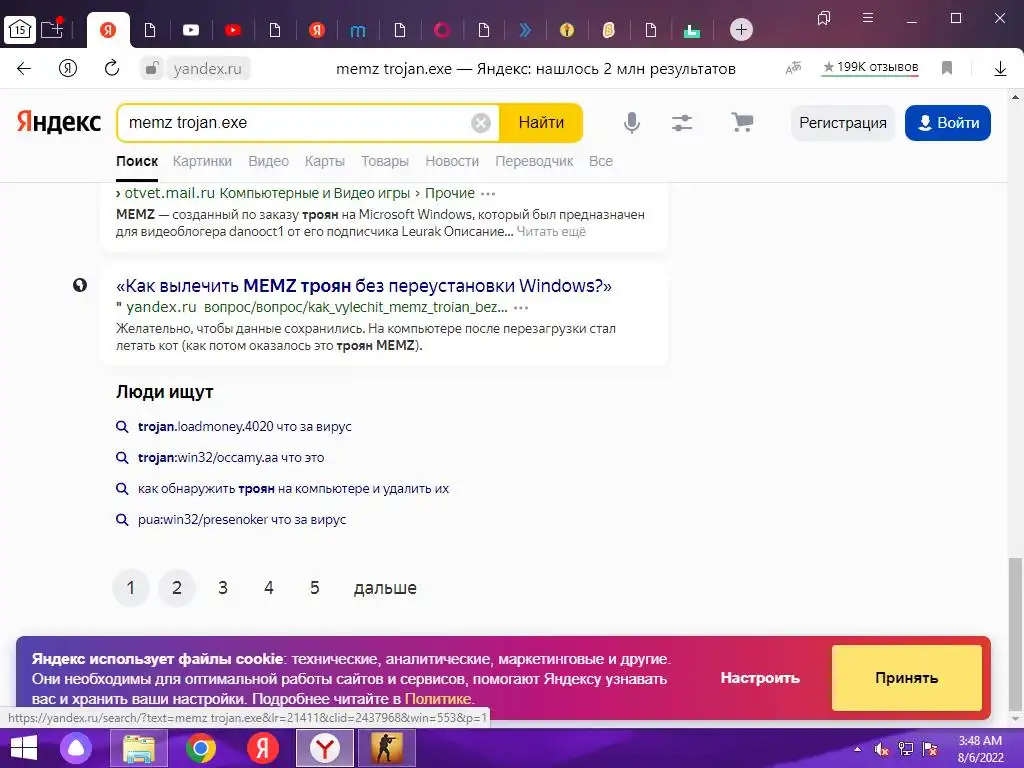Click the globe favicon beside MEMZ result
Image resolution: width=1024 pixels, height=768 pixels.
pyautogui.click(x=80, y=285)
